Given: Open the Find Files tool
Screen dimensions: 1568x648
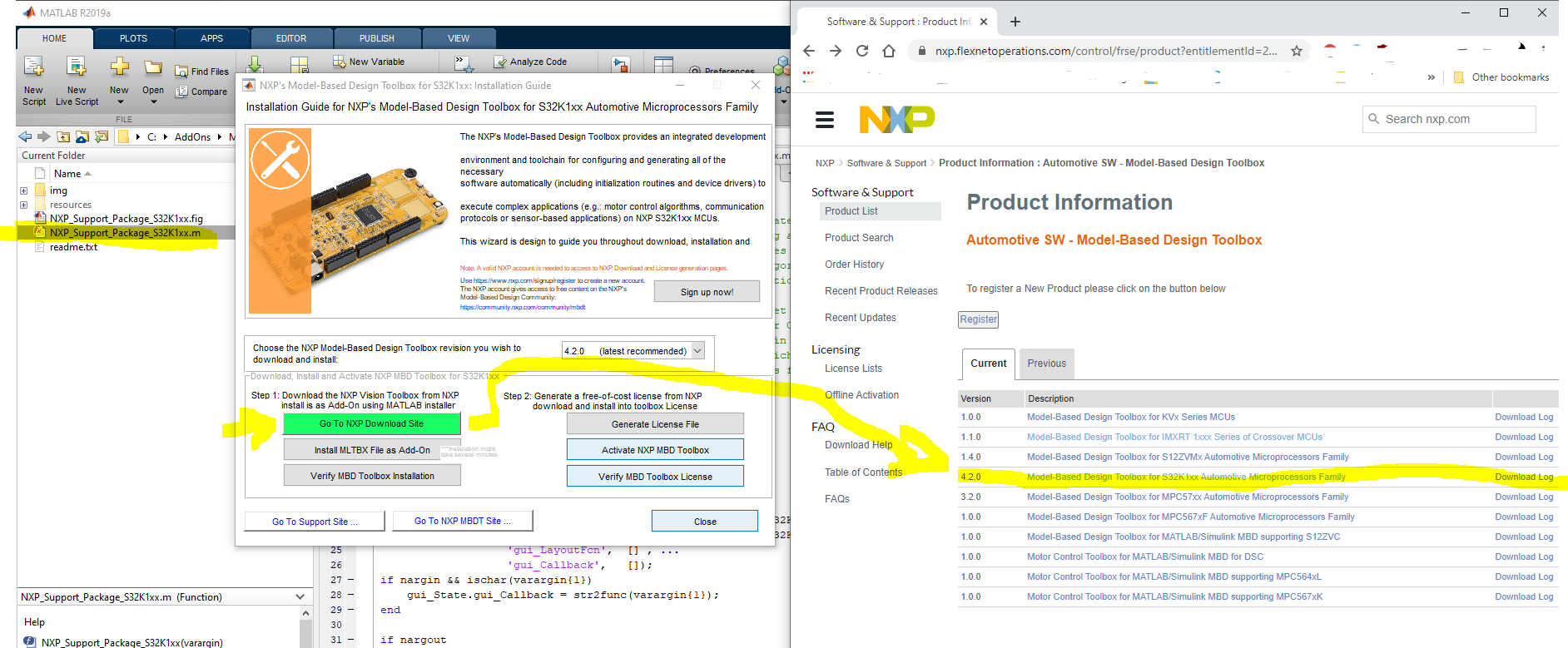Looking at the screenshot, I should tap(181, 72).
